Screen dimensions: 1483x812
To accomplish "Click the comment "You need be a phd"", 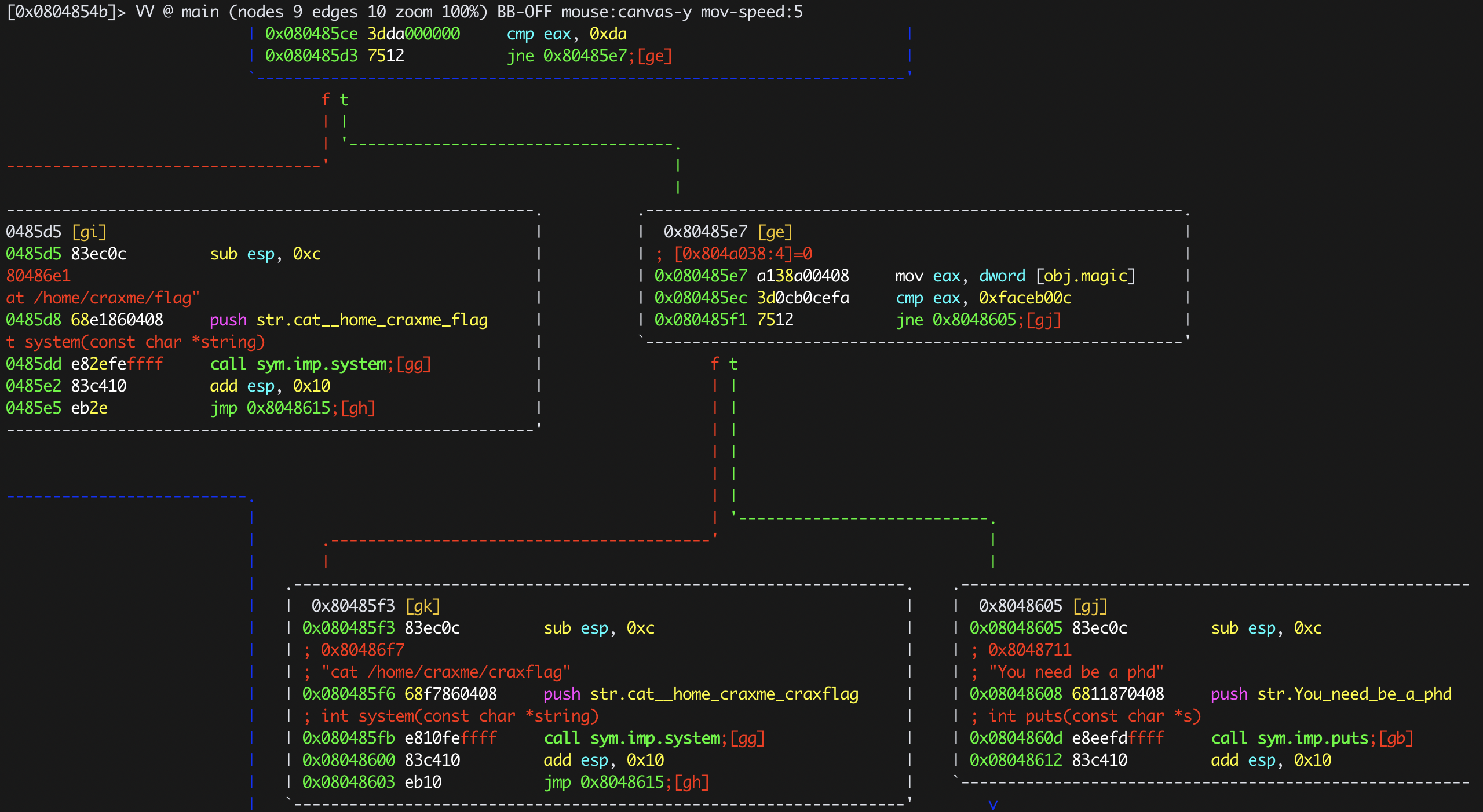I will pos(1076,672).
